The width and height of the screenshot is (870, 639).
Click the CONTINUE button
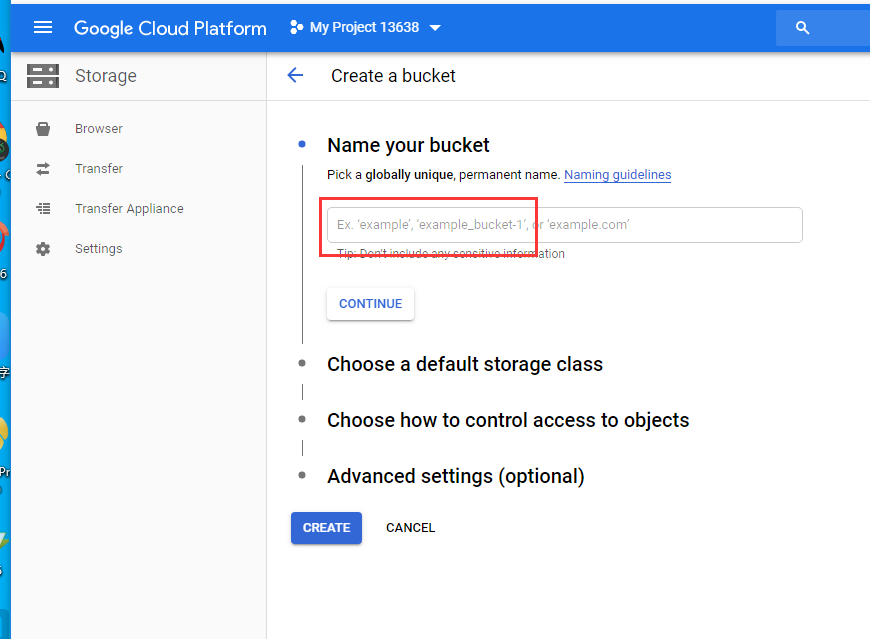[x=371, y=304]
